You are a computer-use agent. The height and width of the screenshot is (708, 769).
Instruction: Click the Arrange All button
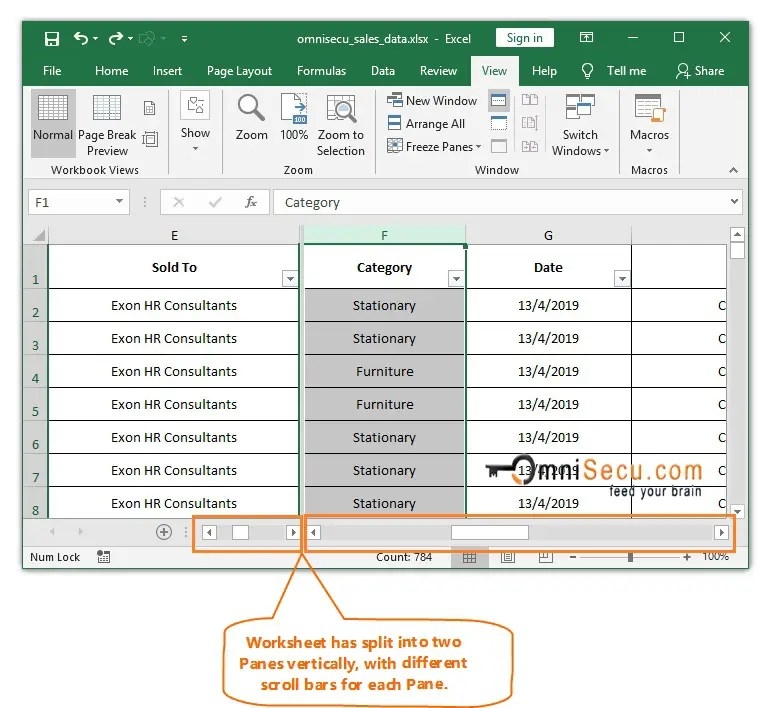click(426, 124)
